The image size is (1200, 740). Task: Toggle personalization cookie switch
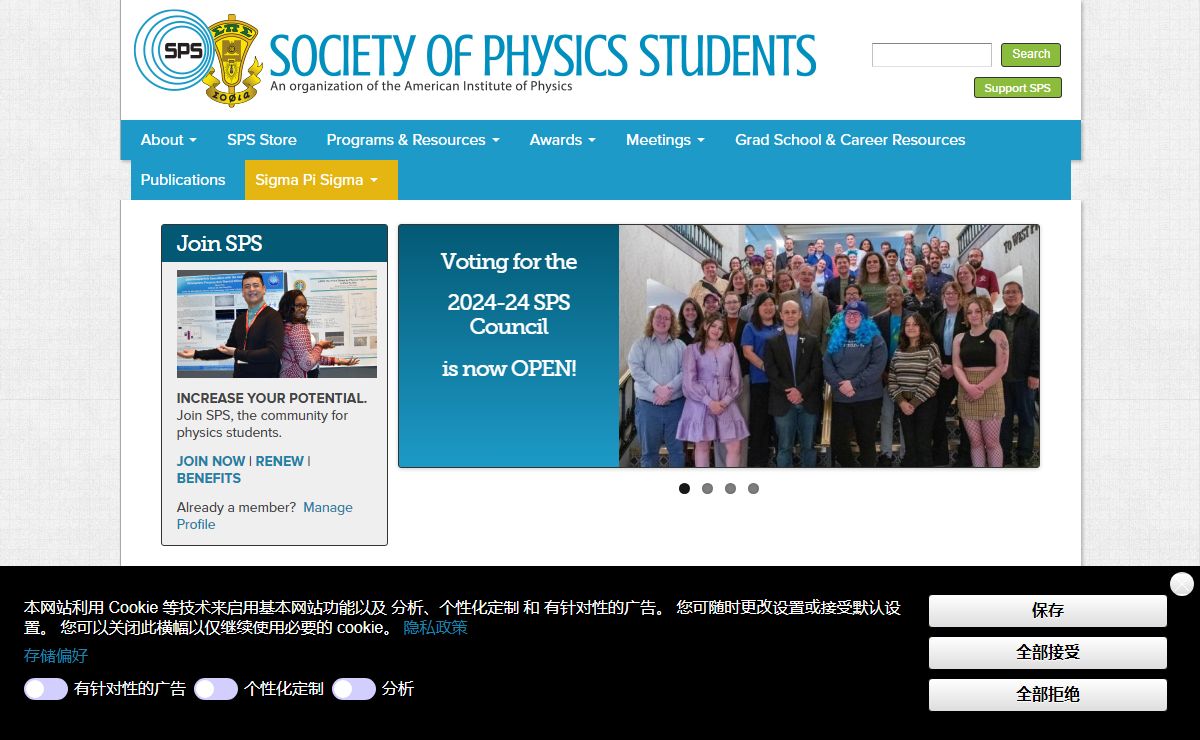click(x=216, y=689)
